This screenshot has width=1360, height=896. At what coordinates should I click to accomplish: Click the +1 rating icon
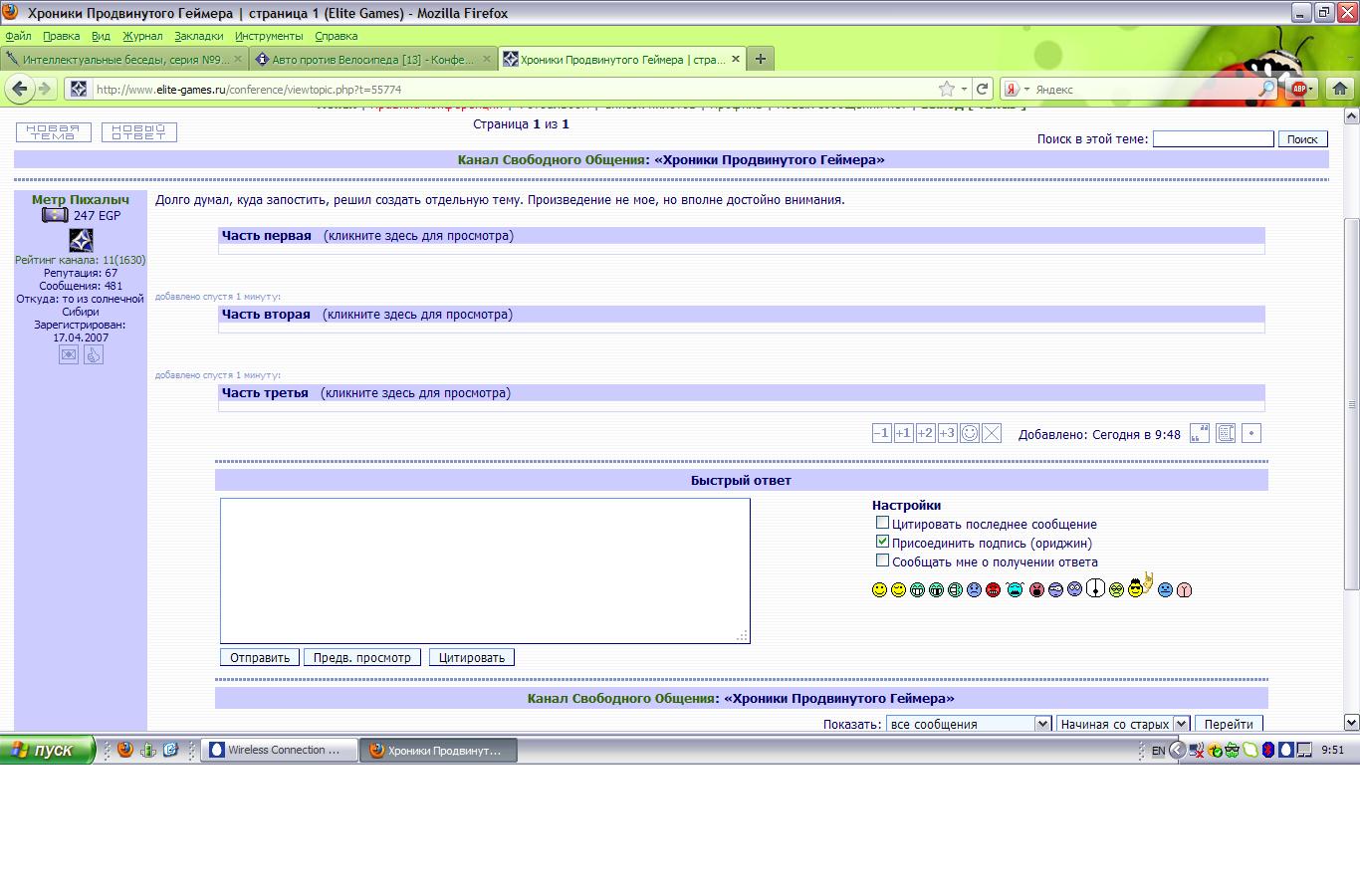pyautogui.click(x=903, y=433)
